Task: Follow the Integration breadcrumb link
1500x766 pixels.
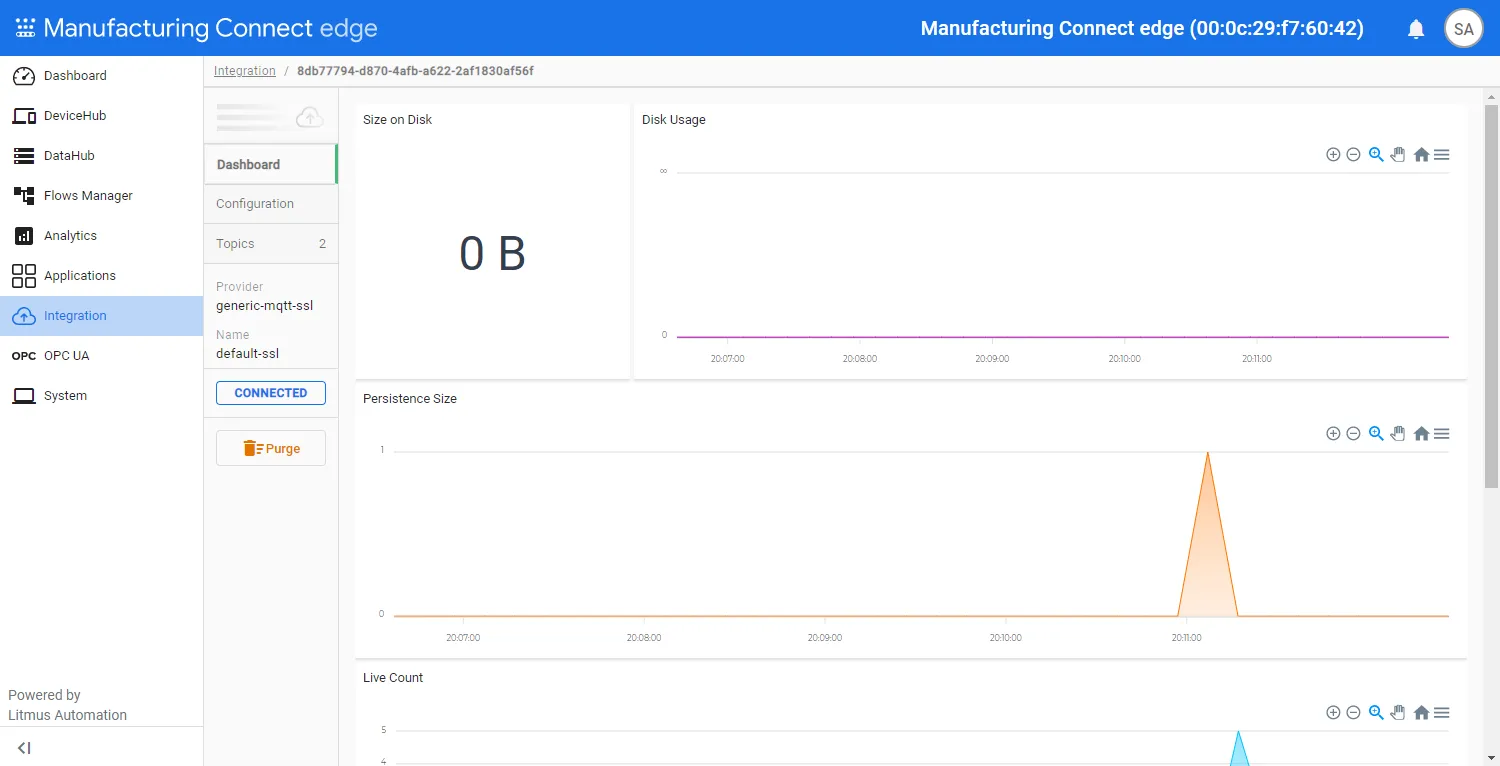Action: tap(245, 71)
